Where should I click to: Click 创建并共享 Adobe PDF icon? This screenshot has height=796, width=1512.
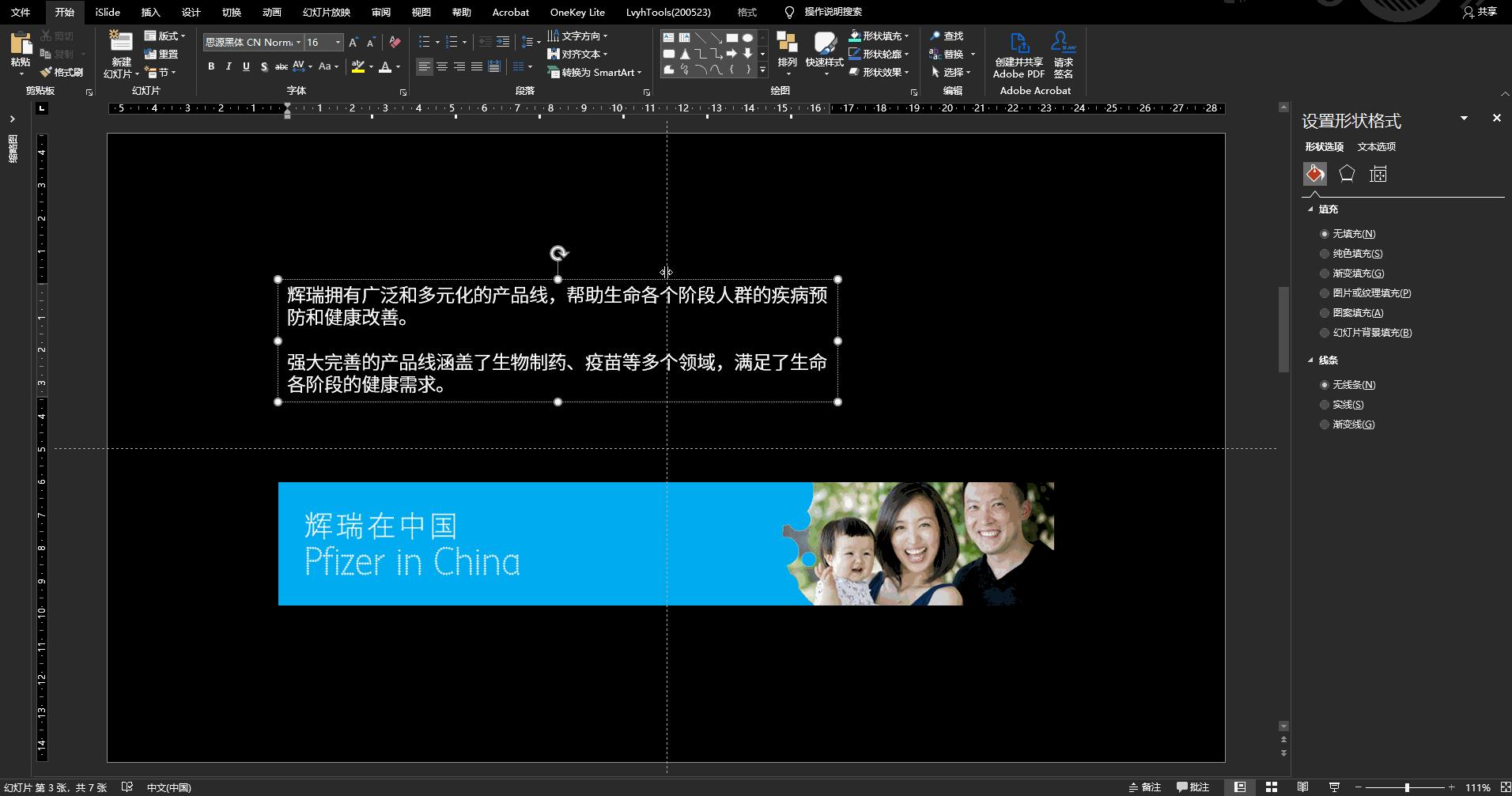[x=1019, y=53]
